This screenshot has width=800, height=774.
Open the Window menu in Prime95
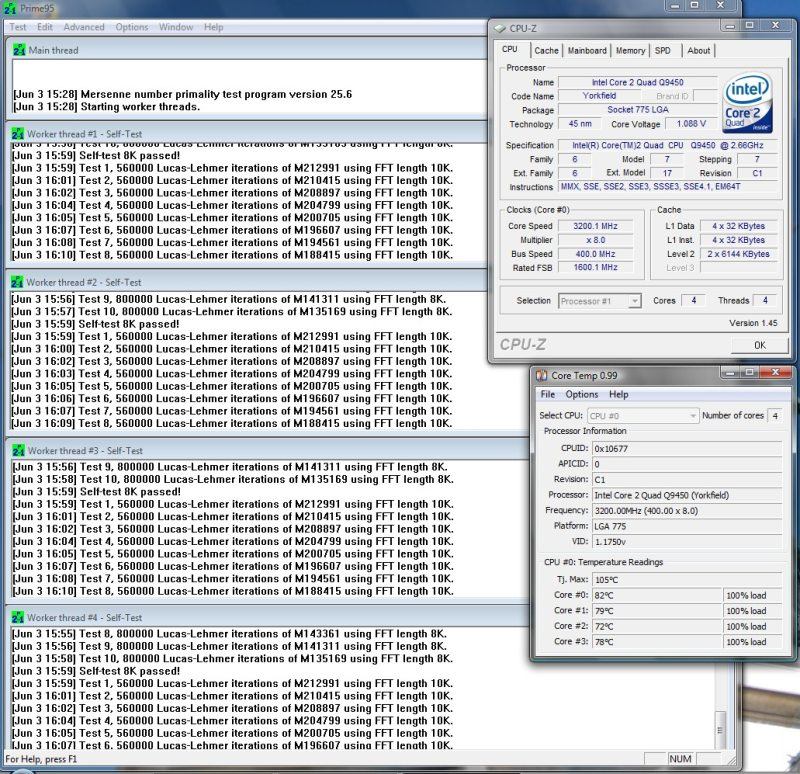point(176,27)
